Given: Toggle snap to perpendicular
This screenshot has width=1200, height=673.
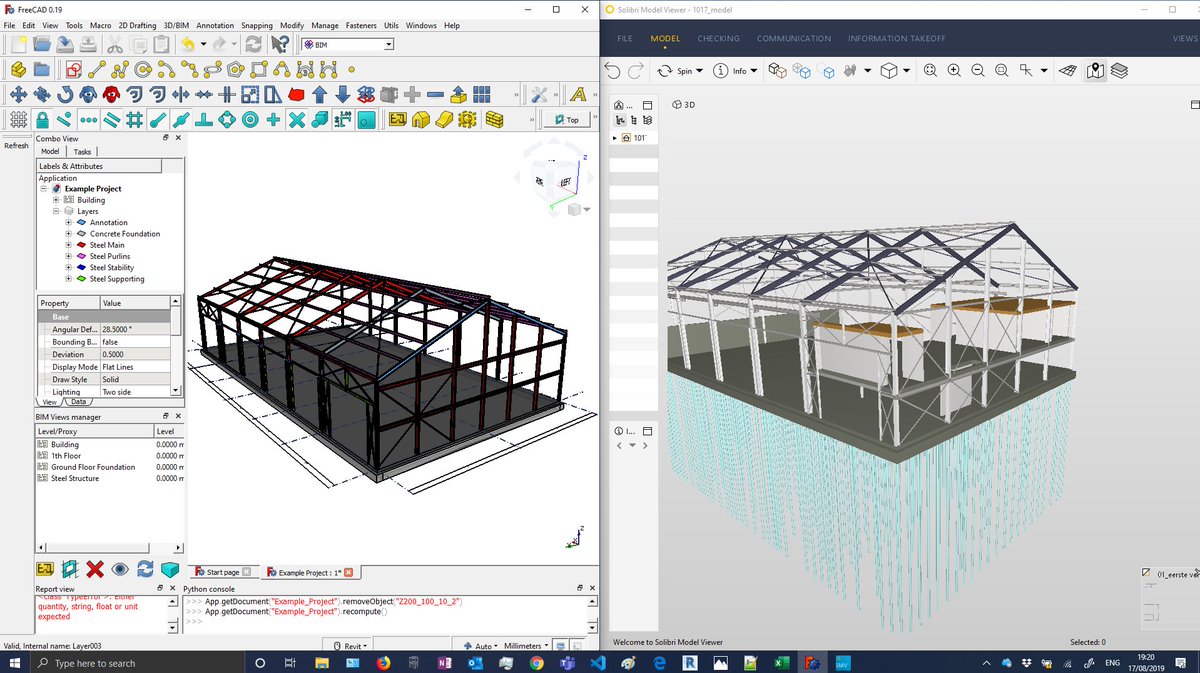Looking at the screenshot, I should click(x=204, y=120).
